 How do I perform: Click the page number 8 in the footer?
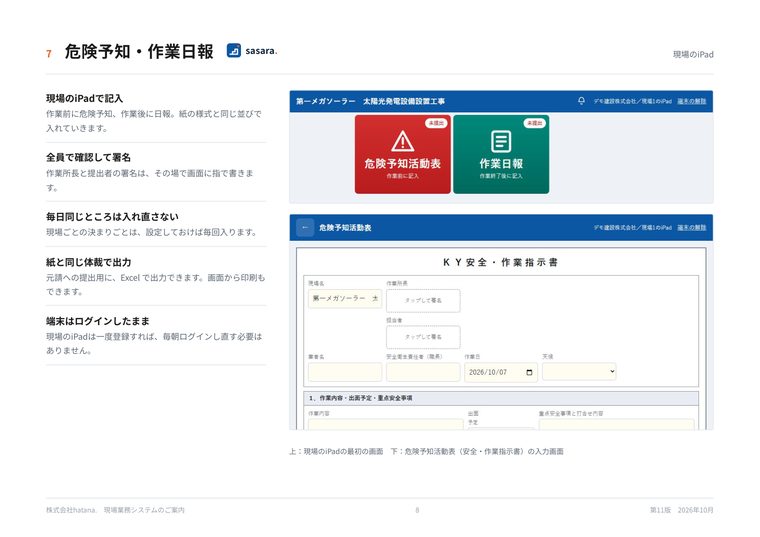tap(417, 510)
